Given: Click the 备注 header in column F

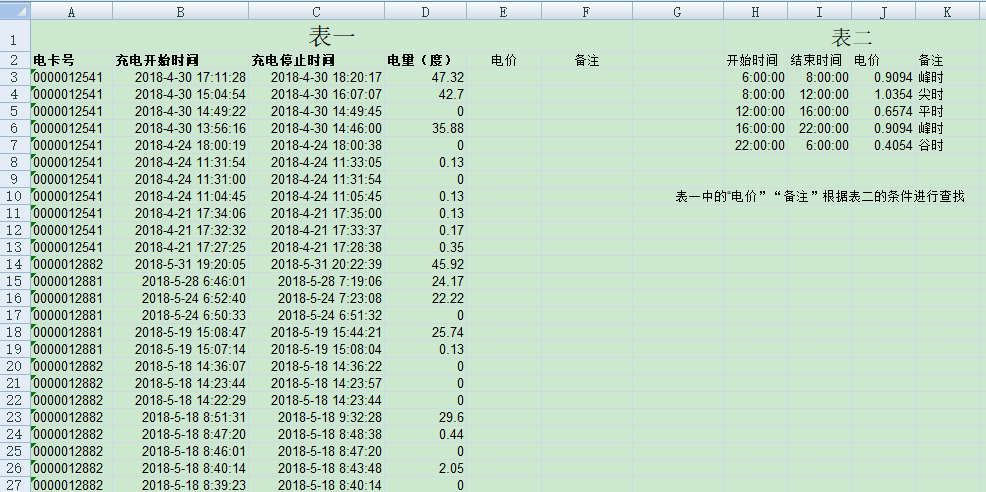Looking at the screenshot, I should (x=587, y=60).
